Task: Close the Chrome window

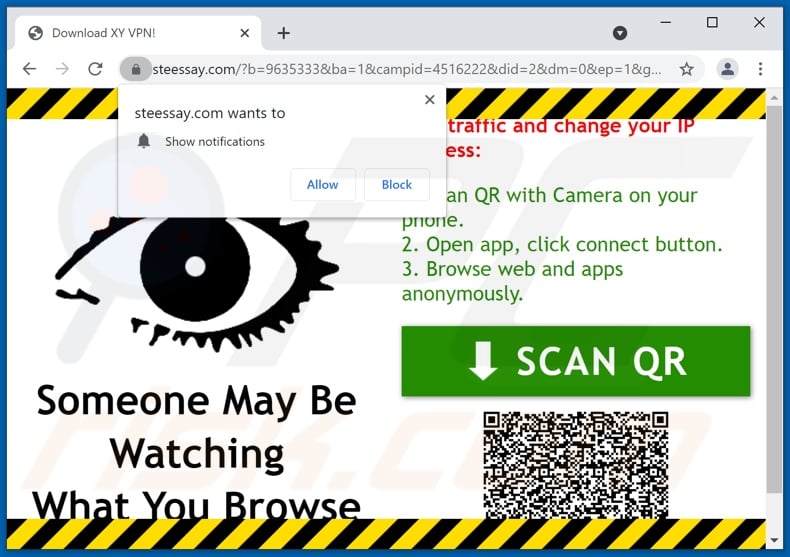Action: coord(759,23)
